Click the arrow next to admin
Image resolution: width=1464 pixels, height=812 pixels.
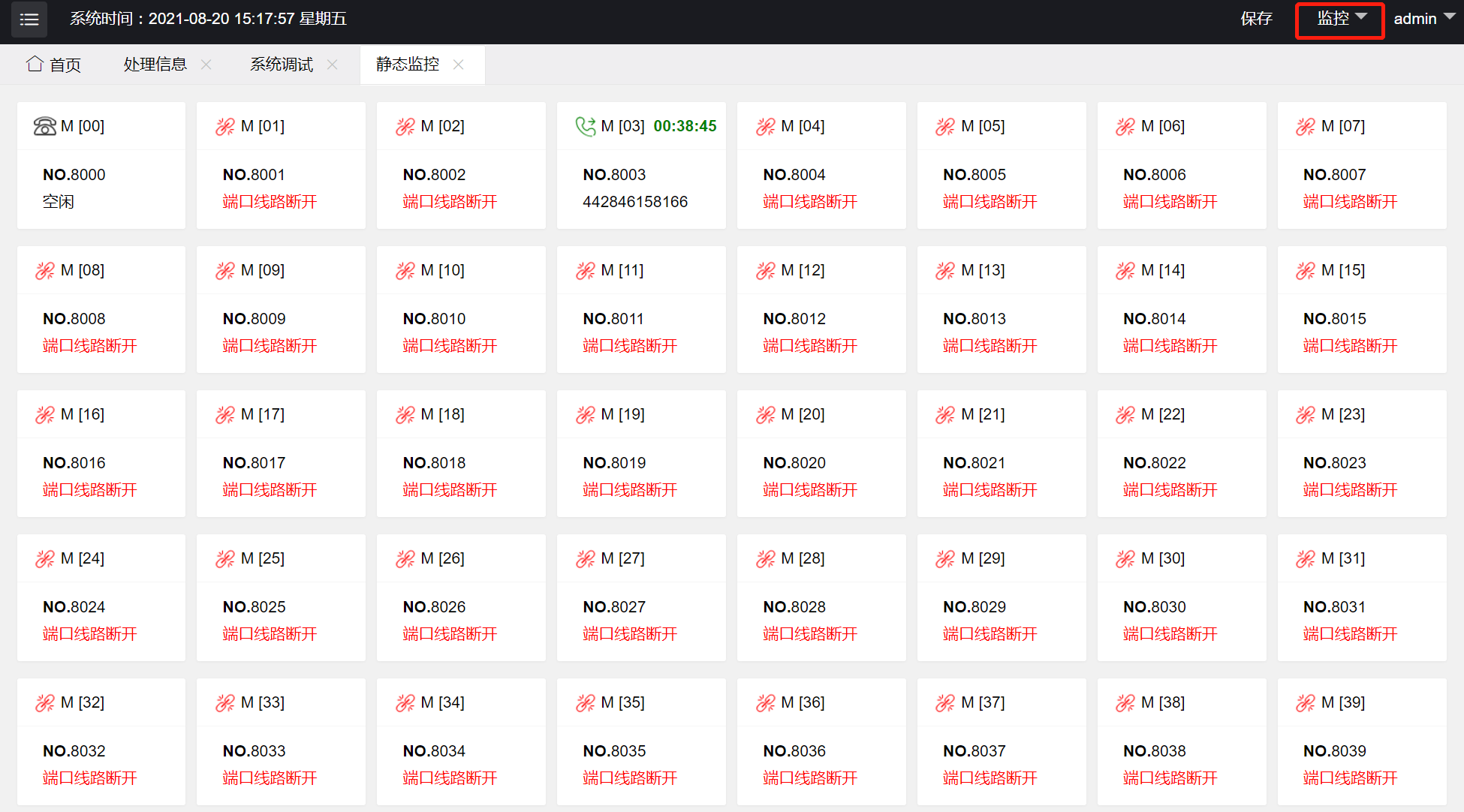[1449, 17]
